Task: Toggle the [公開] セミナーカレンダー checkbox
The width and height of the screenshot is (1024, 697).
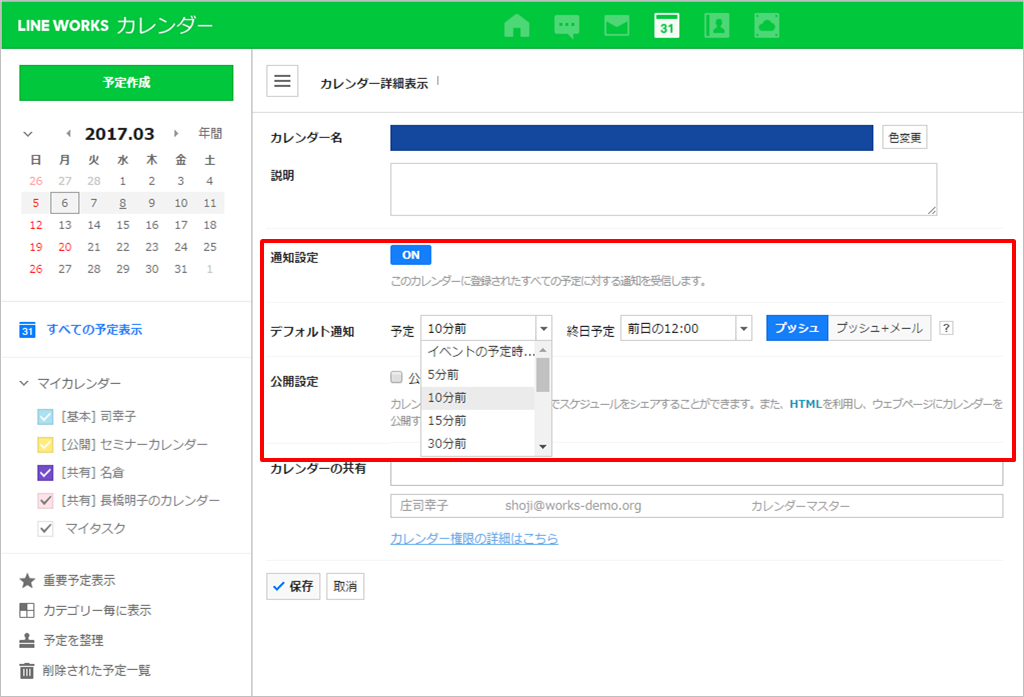Action: point(45,445)
